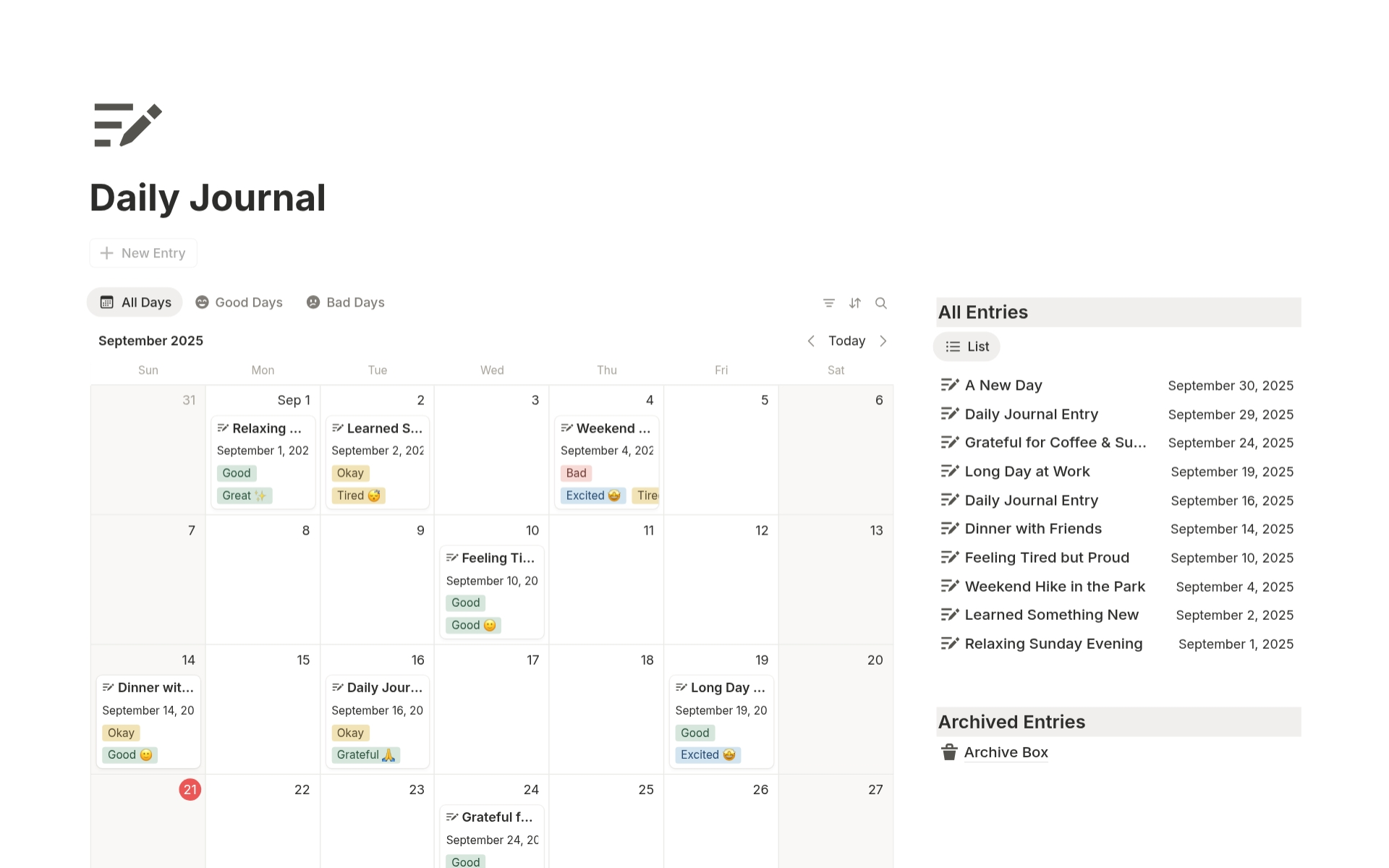Click the plus icon on New Entry

pyautogui.click(x=106, y=252)
